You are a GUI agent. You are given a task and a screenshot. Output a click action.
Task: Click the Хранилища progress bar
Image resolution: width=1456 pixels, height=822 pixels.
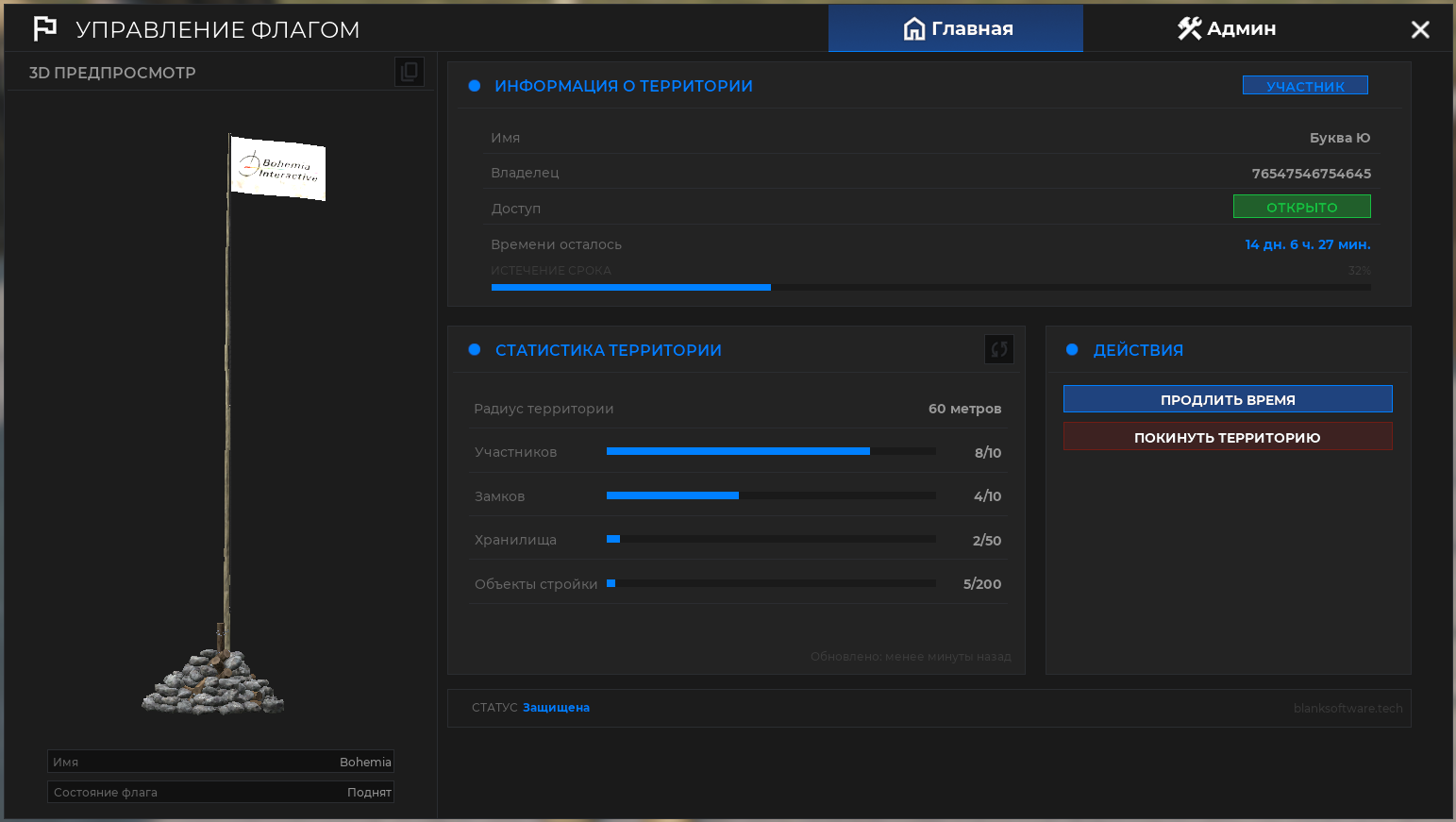coord(771,539)
